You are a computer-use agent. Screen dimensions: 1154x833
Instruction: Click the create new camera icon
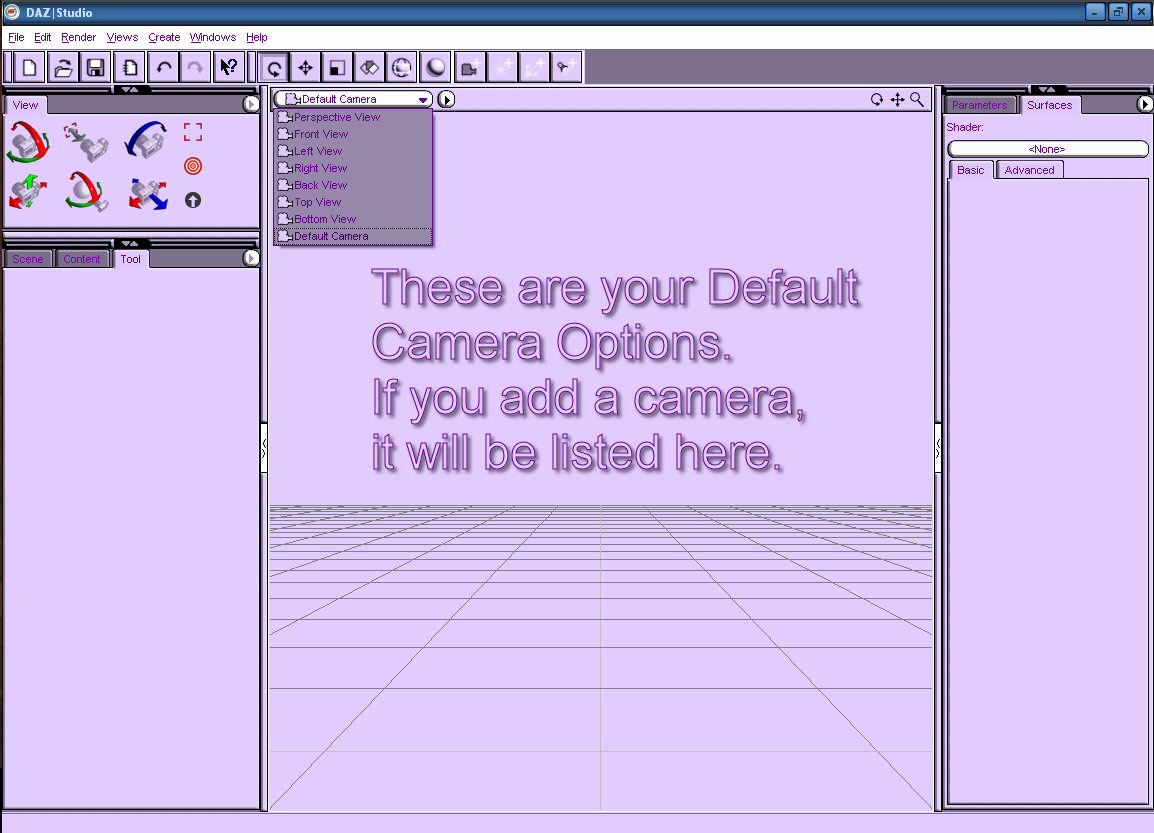(470, 68)
